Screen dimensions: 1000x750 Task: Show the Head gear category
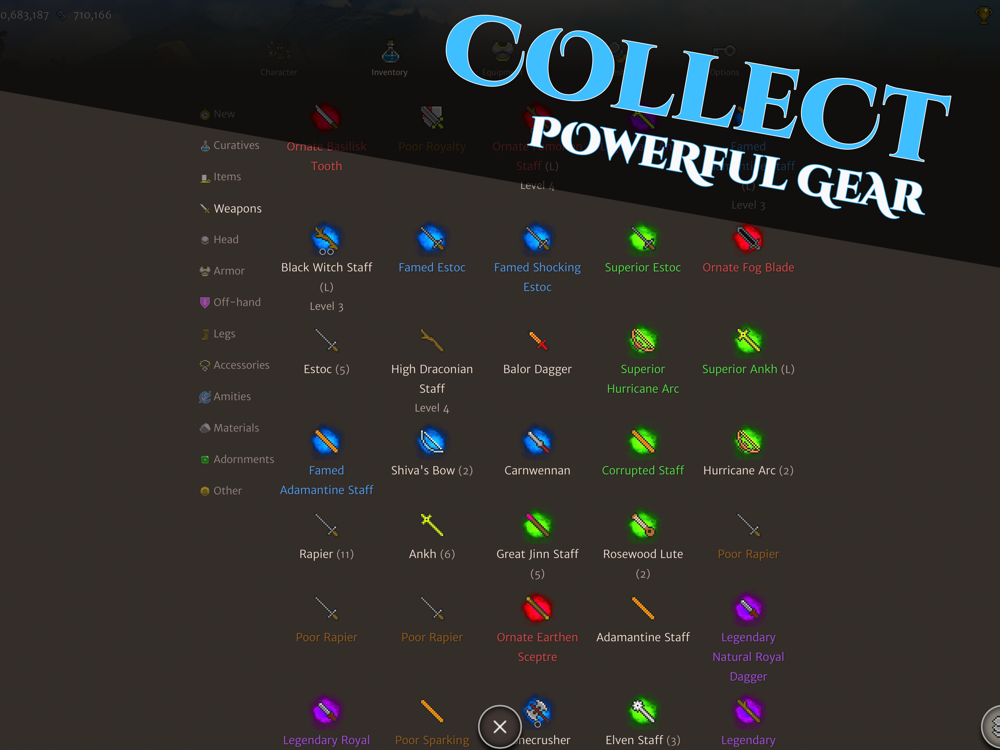(219, 240)
